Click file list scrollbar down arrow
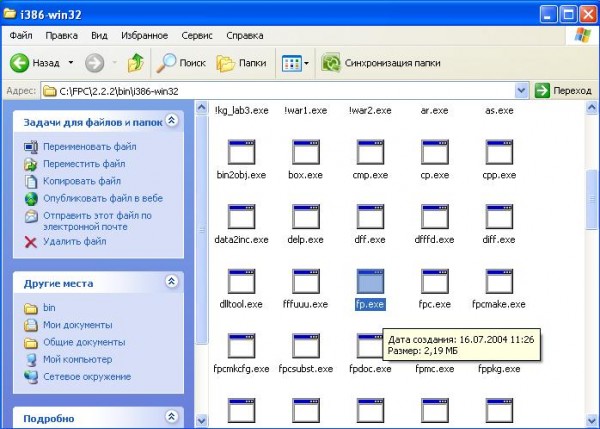 coord(592,421)
